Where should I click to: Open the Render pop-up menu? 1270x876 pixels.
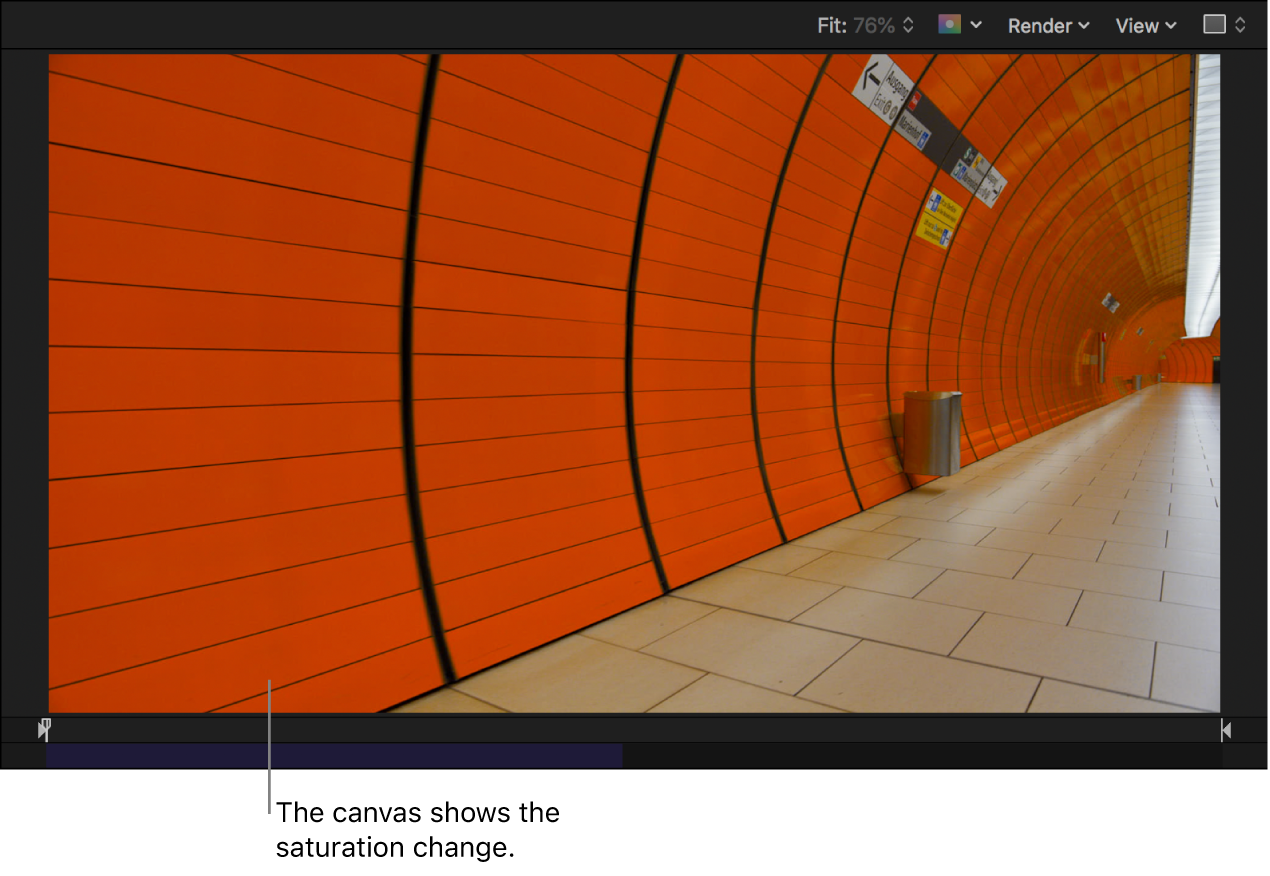[x=1040, y=25]
